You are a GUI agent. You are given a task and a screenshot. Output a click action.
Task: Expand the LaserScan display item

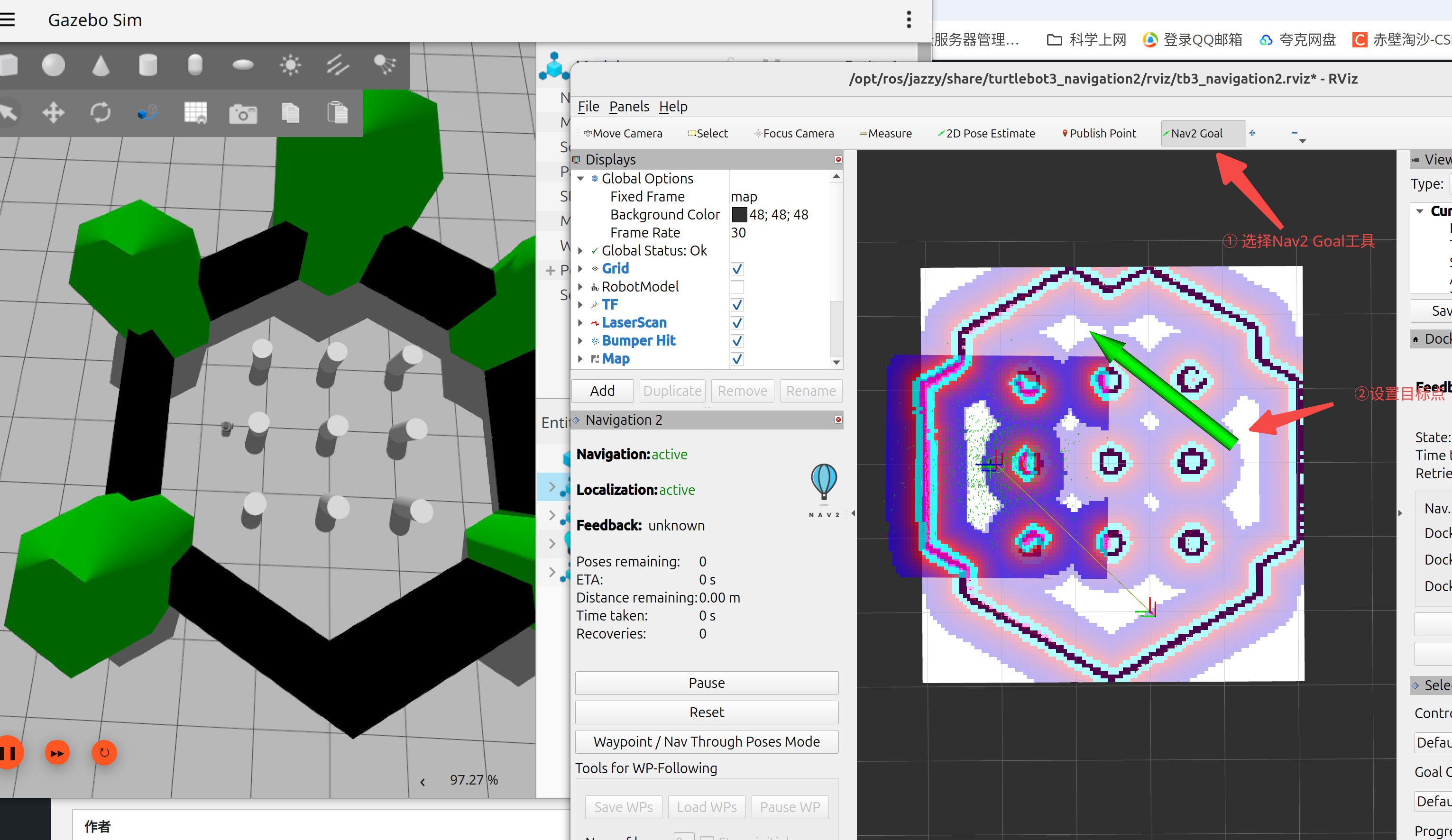point(581,323)
